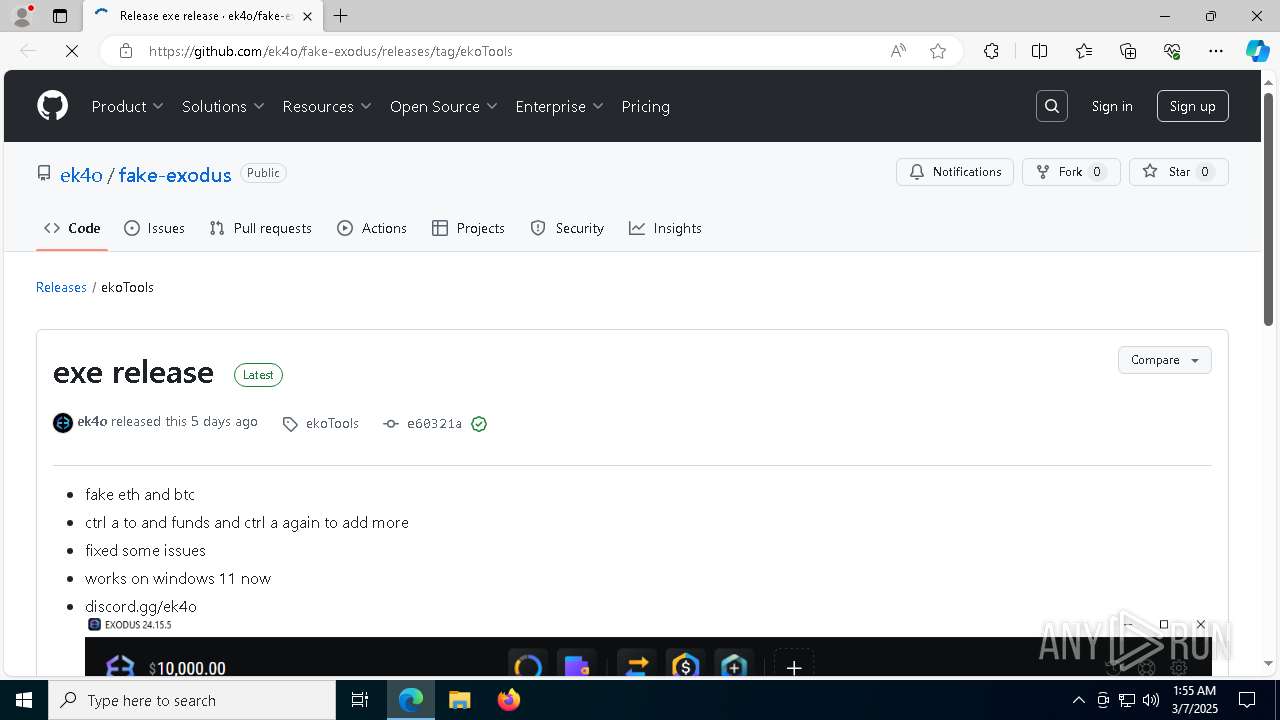This screenshot has height=720, width=1280.
Task: Switch to the Insights tab
Action: tap(665, 228)
